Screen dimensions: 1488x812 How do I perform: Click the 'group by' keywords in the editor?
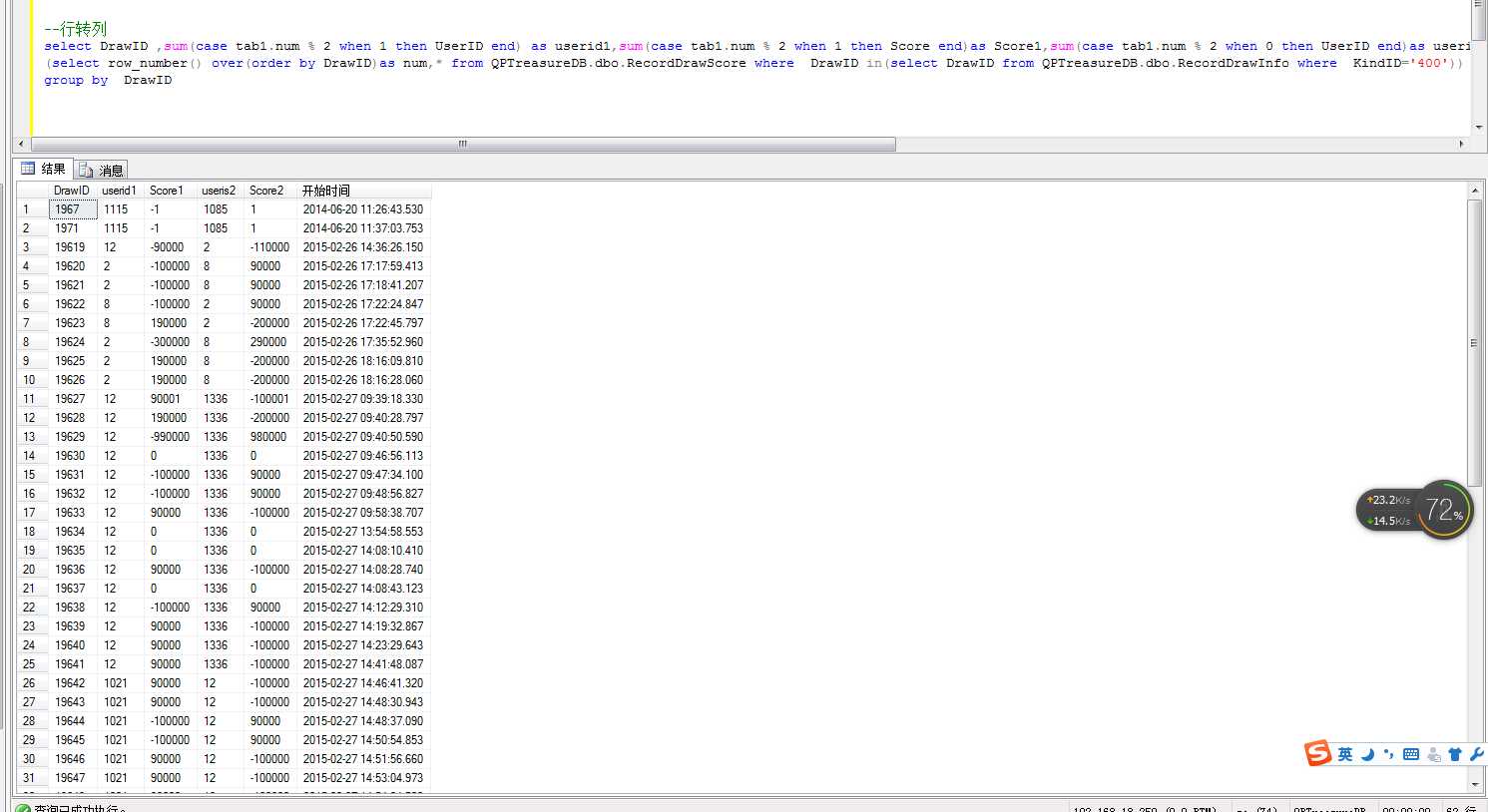(76, 80)
